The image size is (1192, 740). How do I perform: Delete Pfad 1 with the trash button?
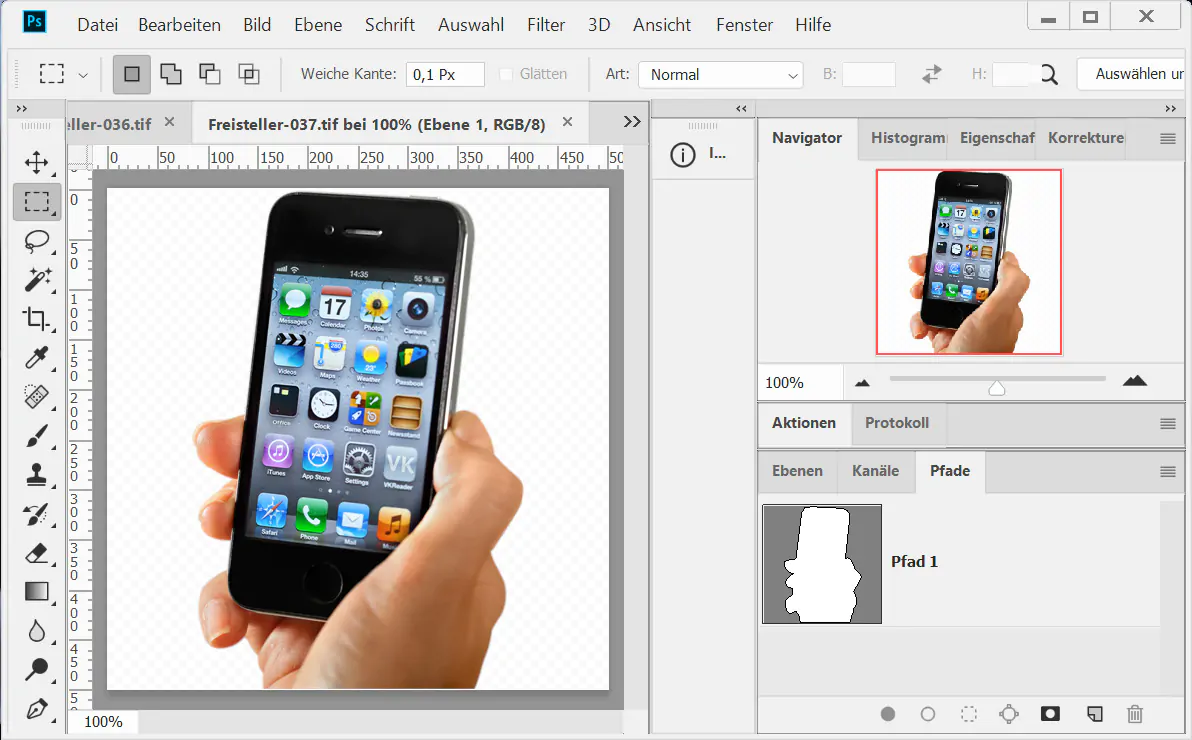coord(1135,714)
